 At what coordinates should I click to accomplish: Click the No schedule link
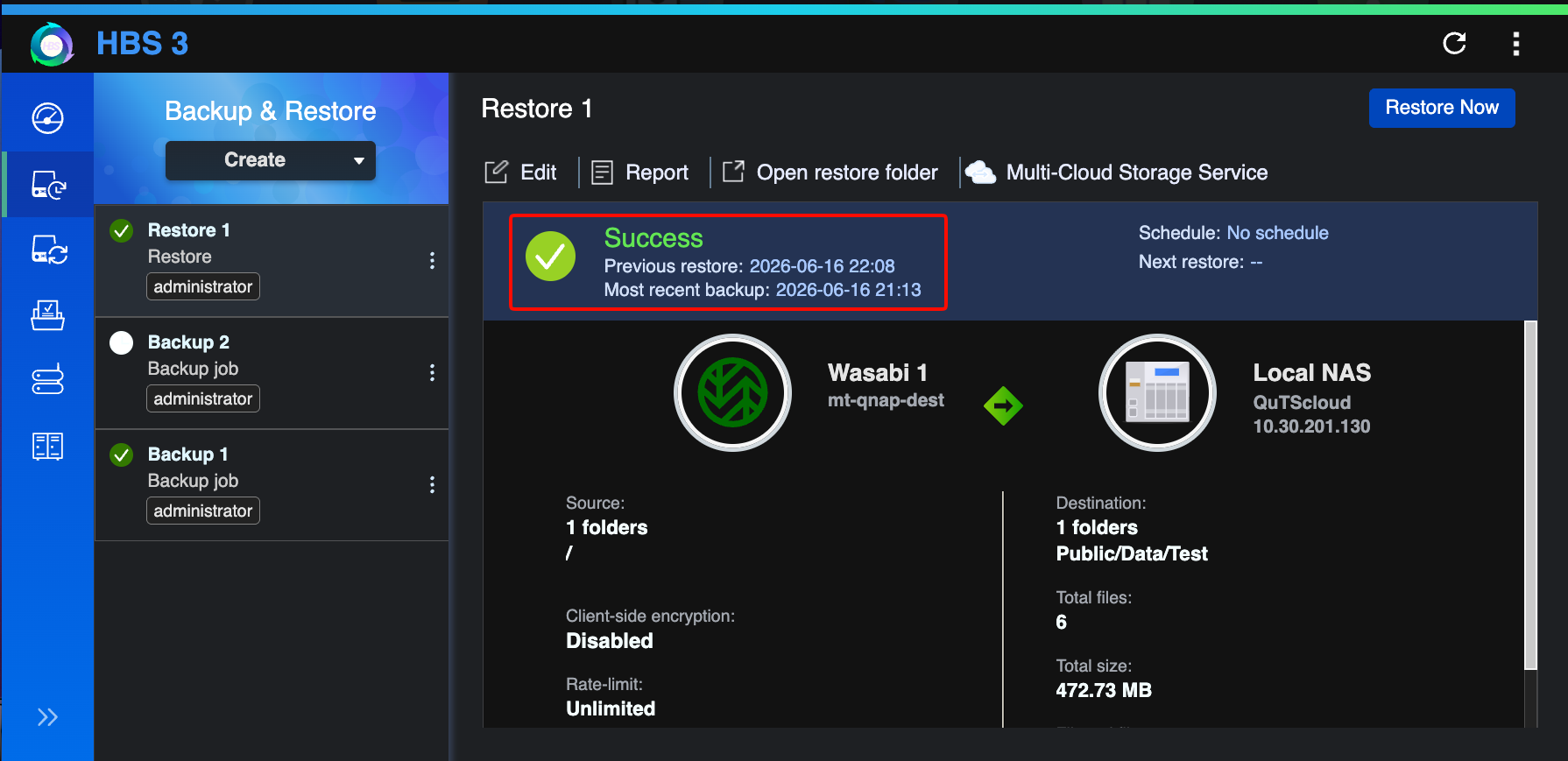(1277, 233)
